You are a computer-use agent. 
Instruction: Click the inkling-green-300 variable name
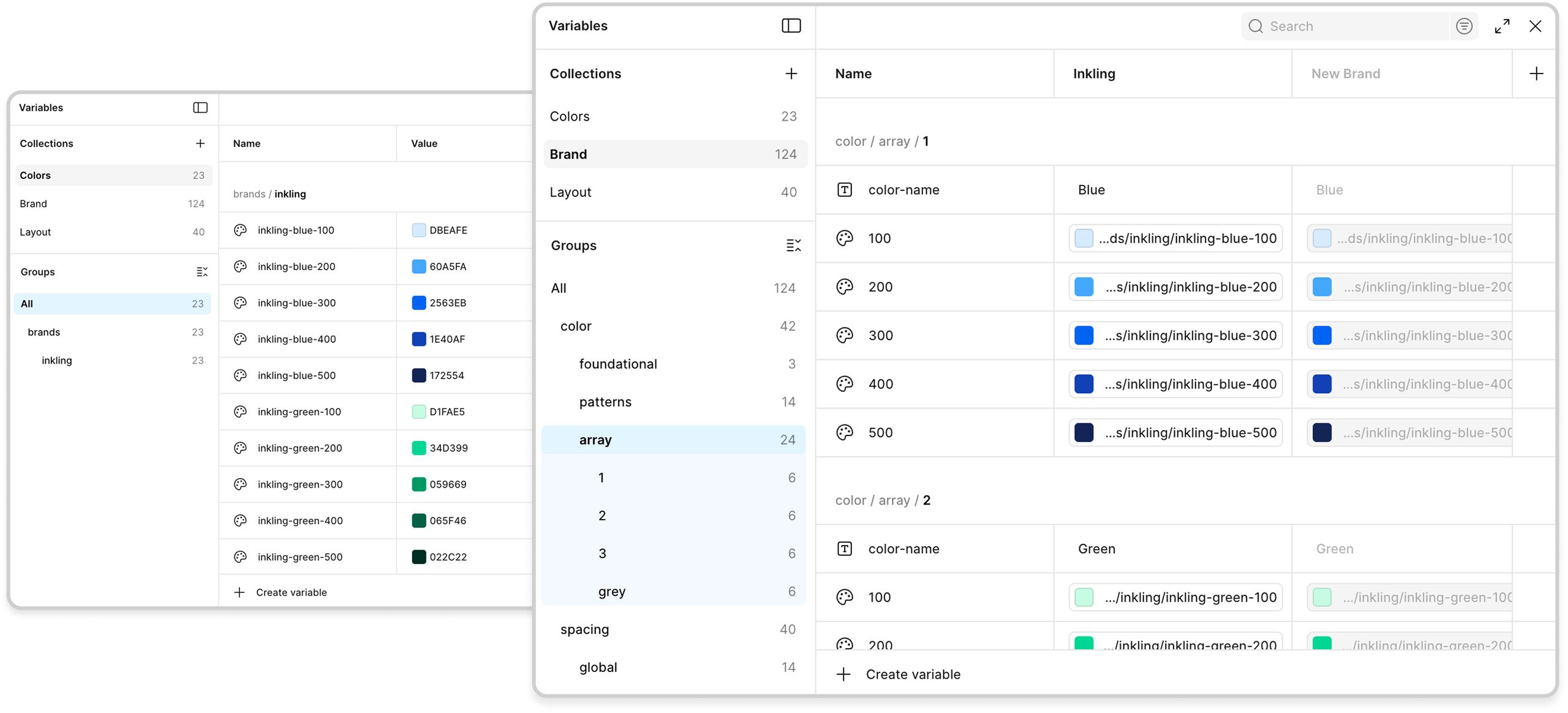coord(300,485)
